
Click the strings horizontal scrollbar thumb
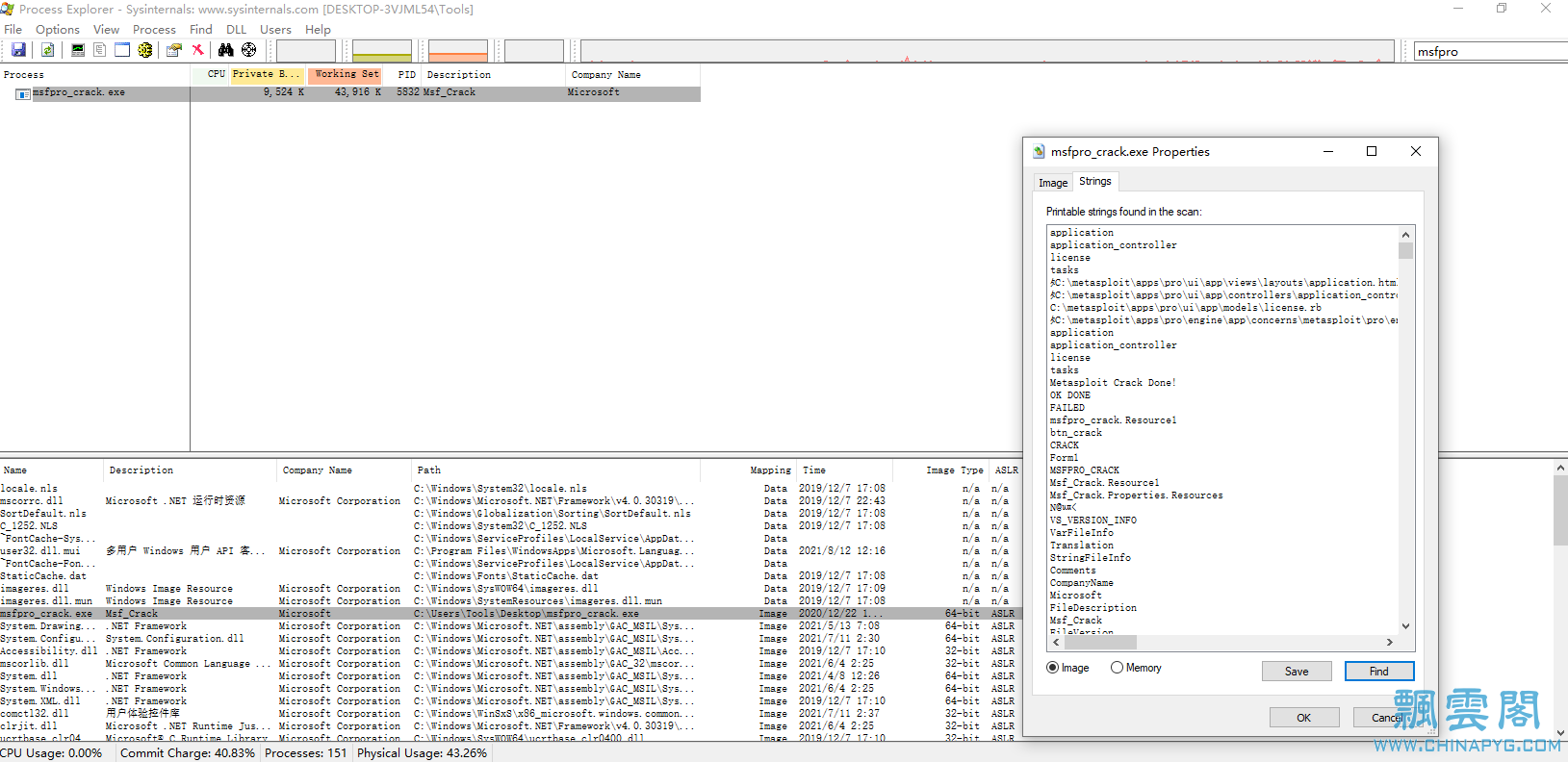(x=1099, y=642)
